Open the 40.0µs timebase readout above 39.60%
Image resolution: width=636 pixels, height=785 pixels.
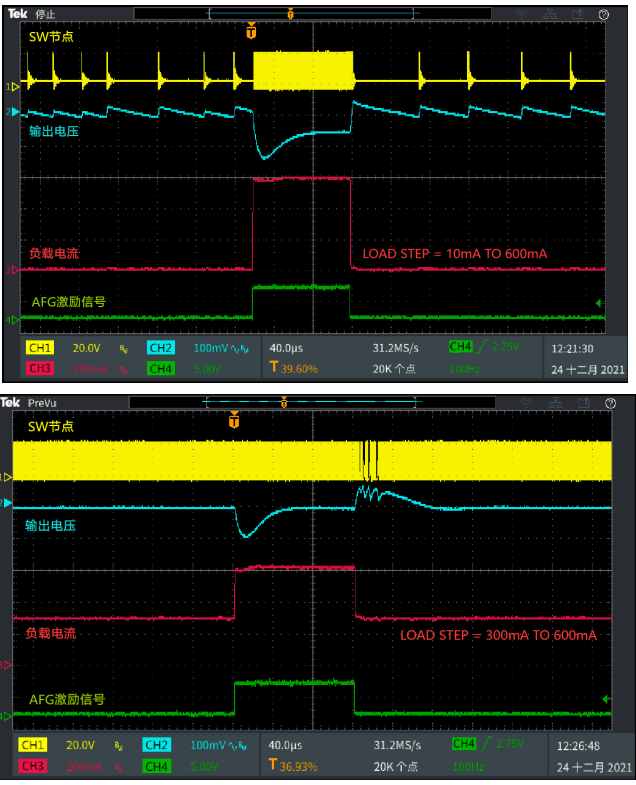tap(286, 348)
